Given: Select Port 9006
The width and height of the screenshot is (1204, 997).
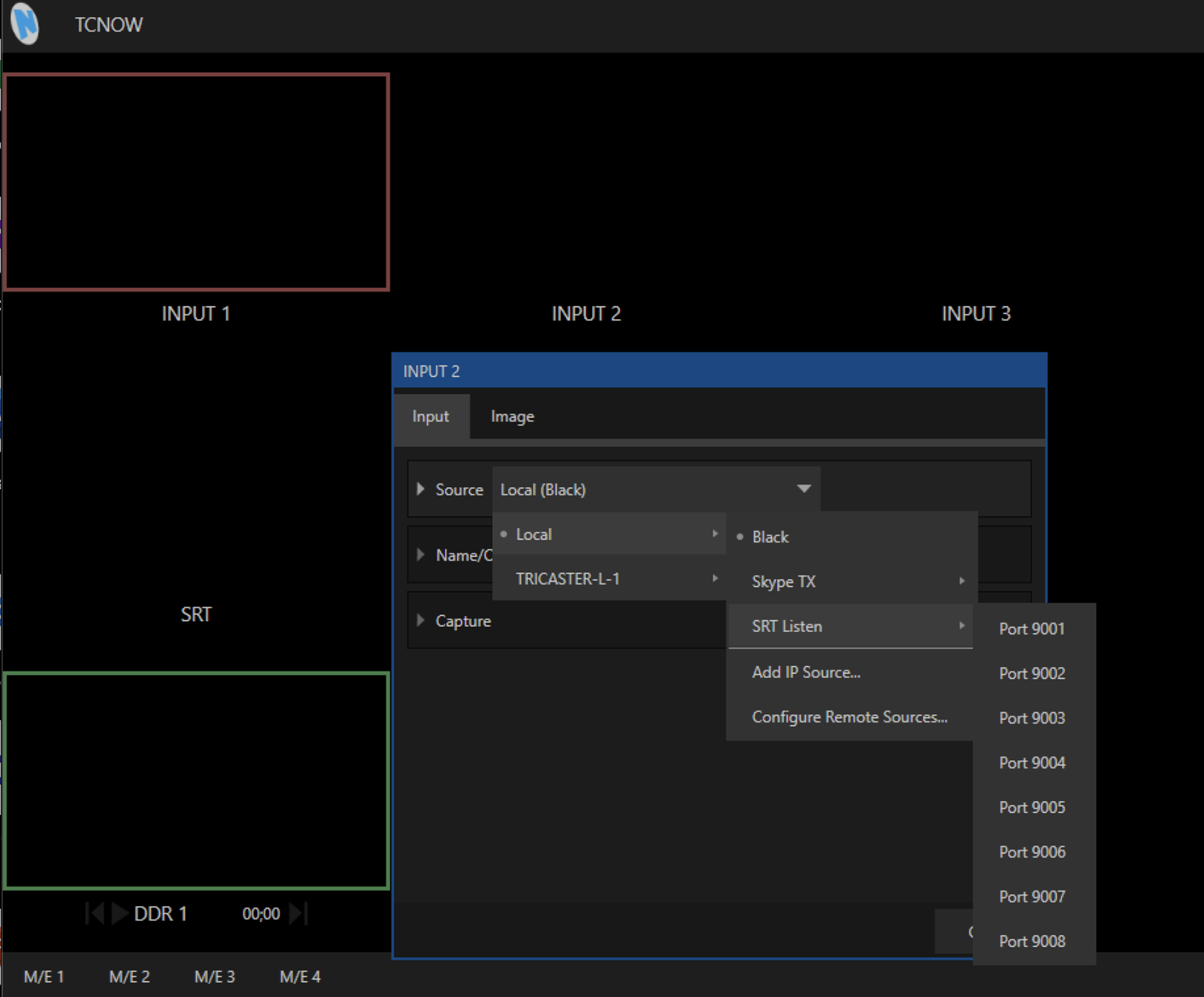Looking at the screenshot, I should 1034,851.
